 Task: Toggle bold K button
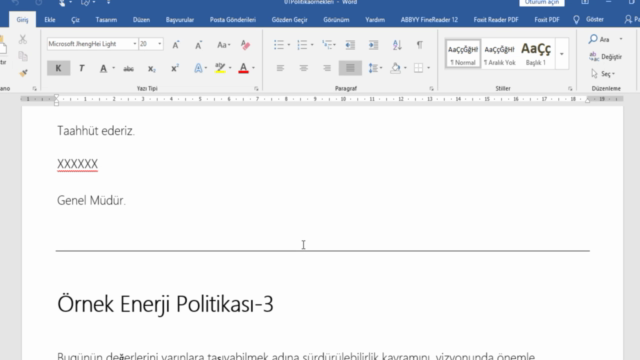pos(58,68)
